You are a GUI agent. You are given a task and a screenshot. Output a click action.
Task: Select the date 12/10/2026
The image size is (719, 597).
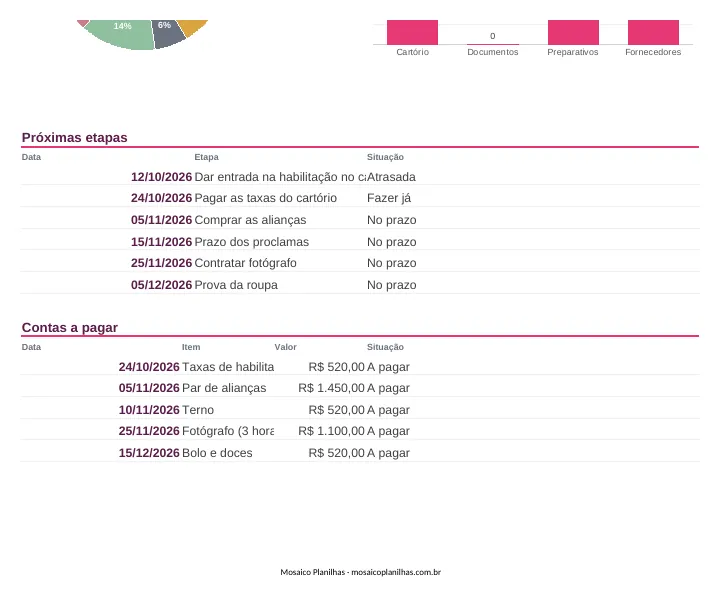tap(161, 177)
